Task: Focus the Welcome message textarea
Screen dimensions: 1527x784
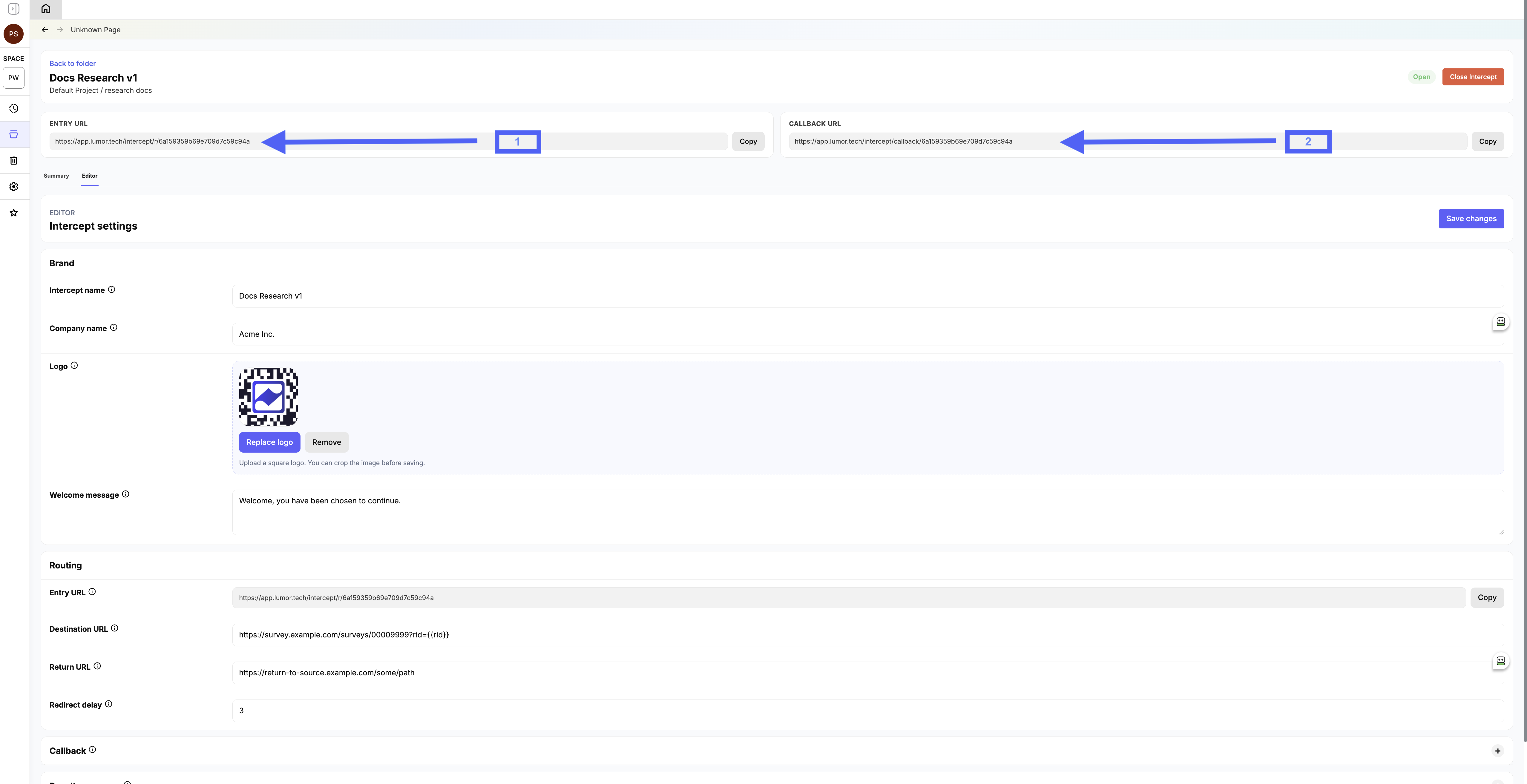Action: pyautogui.click(x=868, y=512)
